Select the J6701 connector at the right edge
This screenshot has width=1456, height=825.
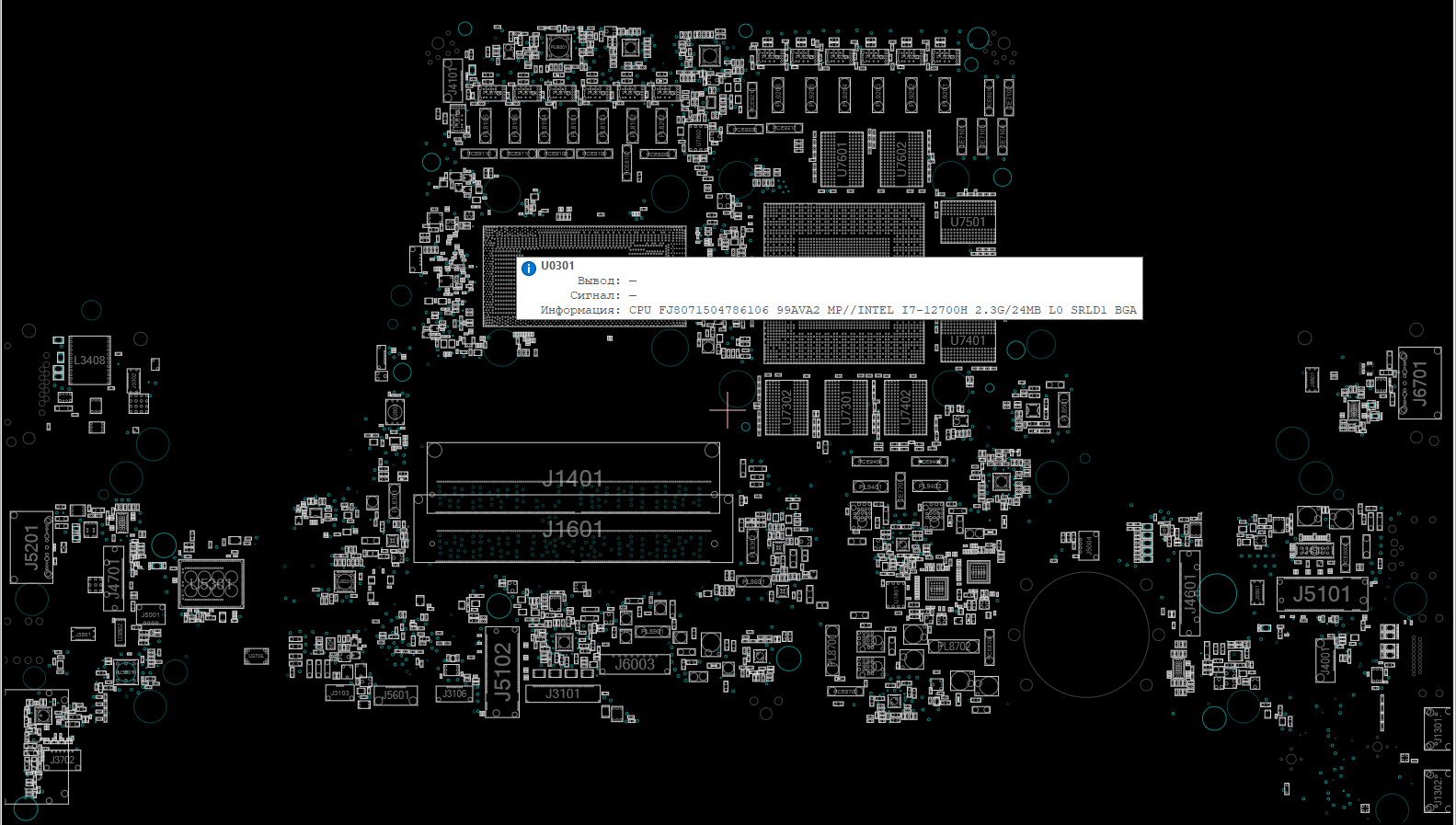click(x=1419, y=383)
